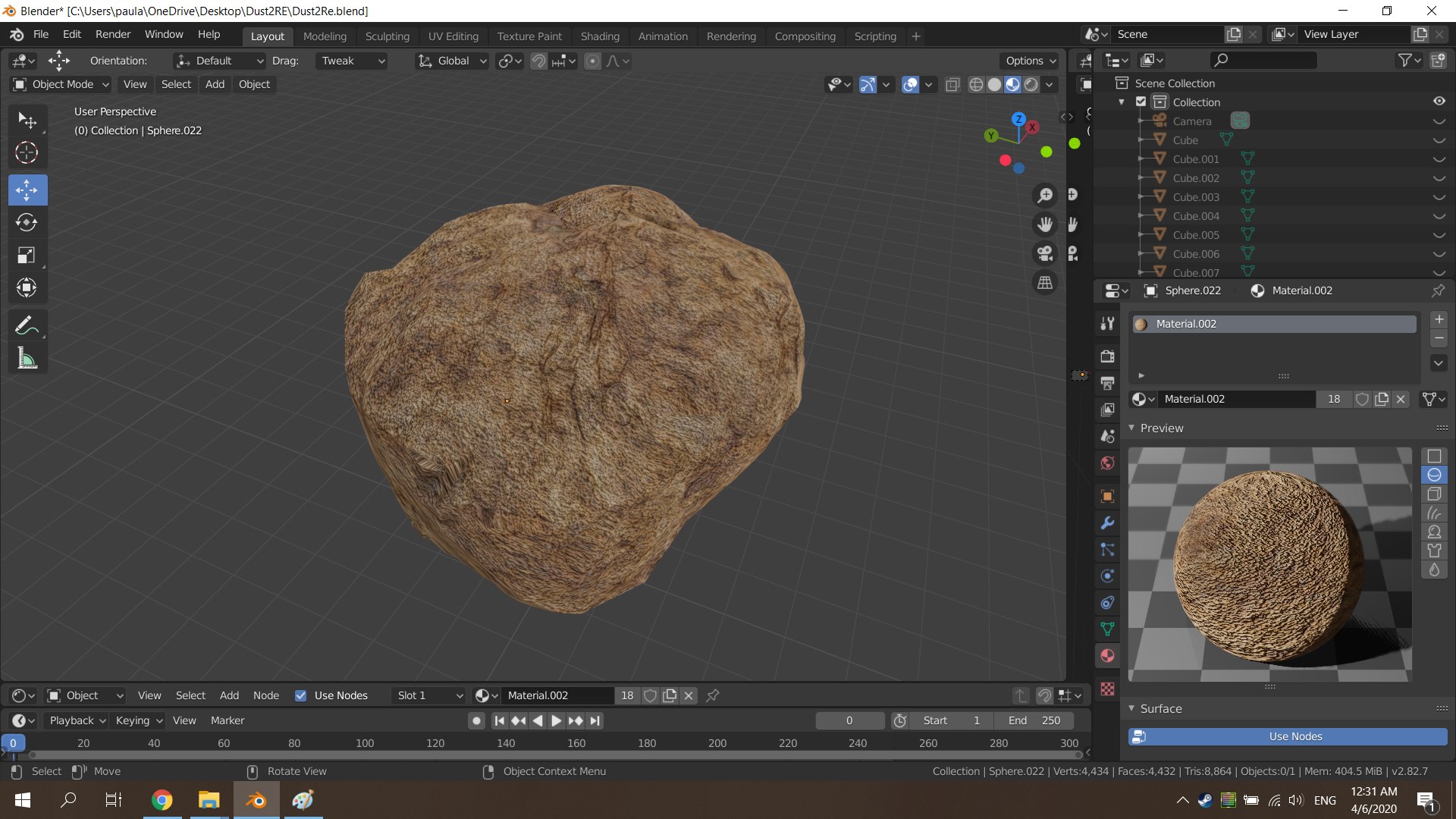Screen dimensions: 1456x819
Task: Switch to wireframe viewport shading
Action: pos(976,85)
